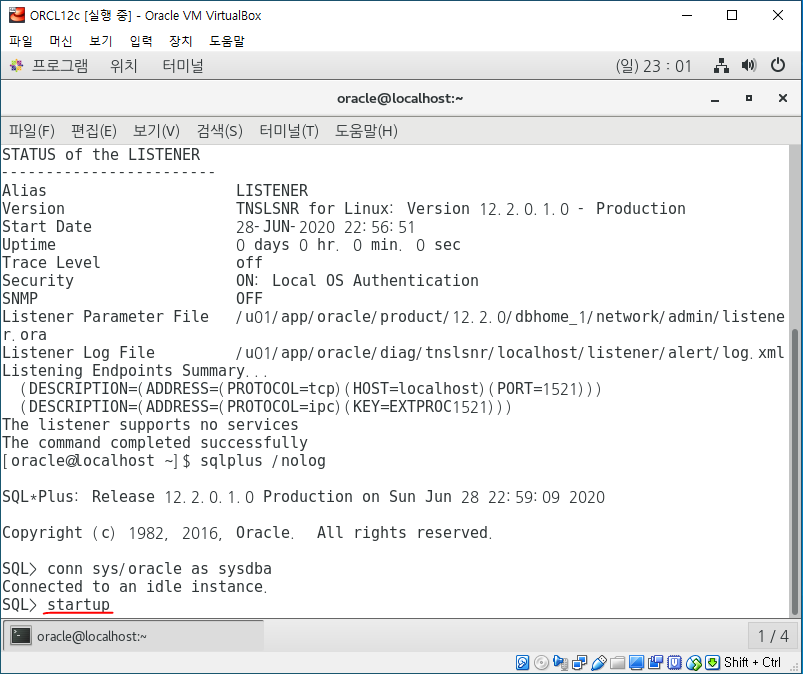Viewport: 803px width, 674px height.
Task: Click VirtualBox audio status icon
Action: coord(560,662)
